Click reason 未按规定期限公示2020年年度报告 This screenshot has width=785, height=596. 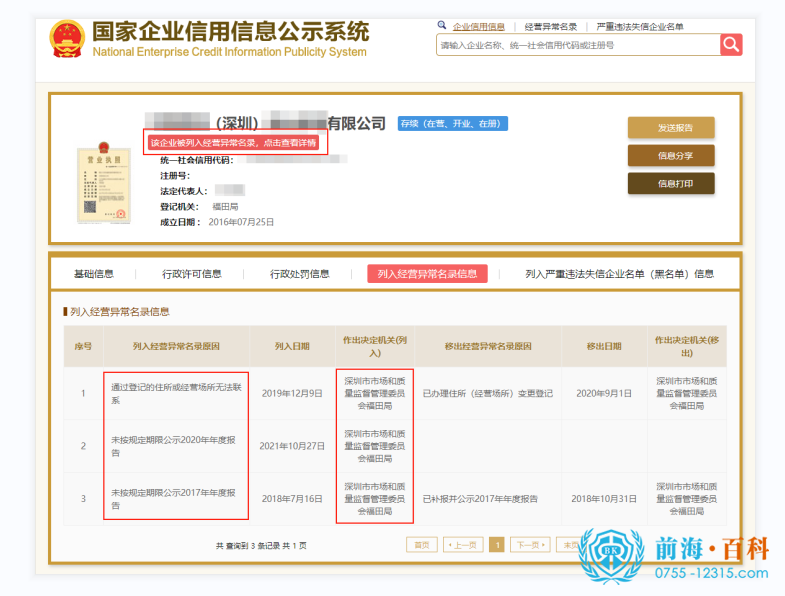click(173, 446)
